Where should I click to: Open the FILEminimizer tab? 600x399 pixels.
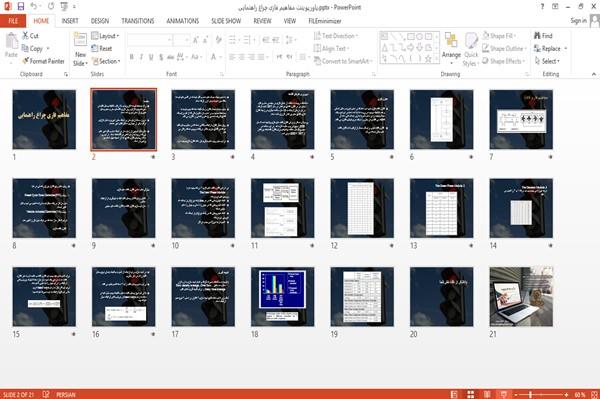325,21
